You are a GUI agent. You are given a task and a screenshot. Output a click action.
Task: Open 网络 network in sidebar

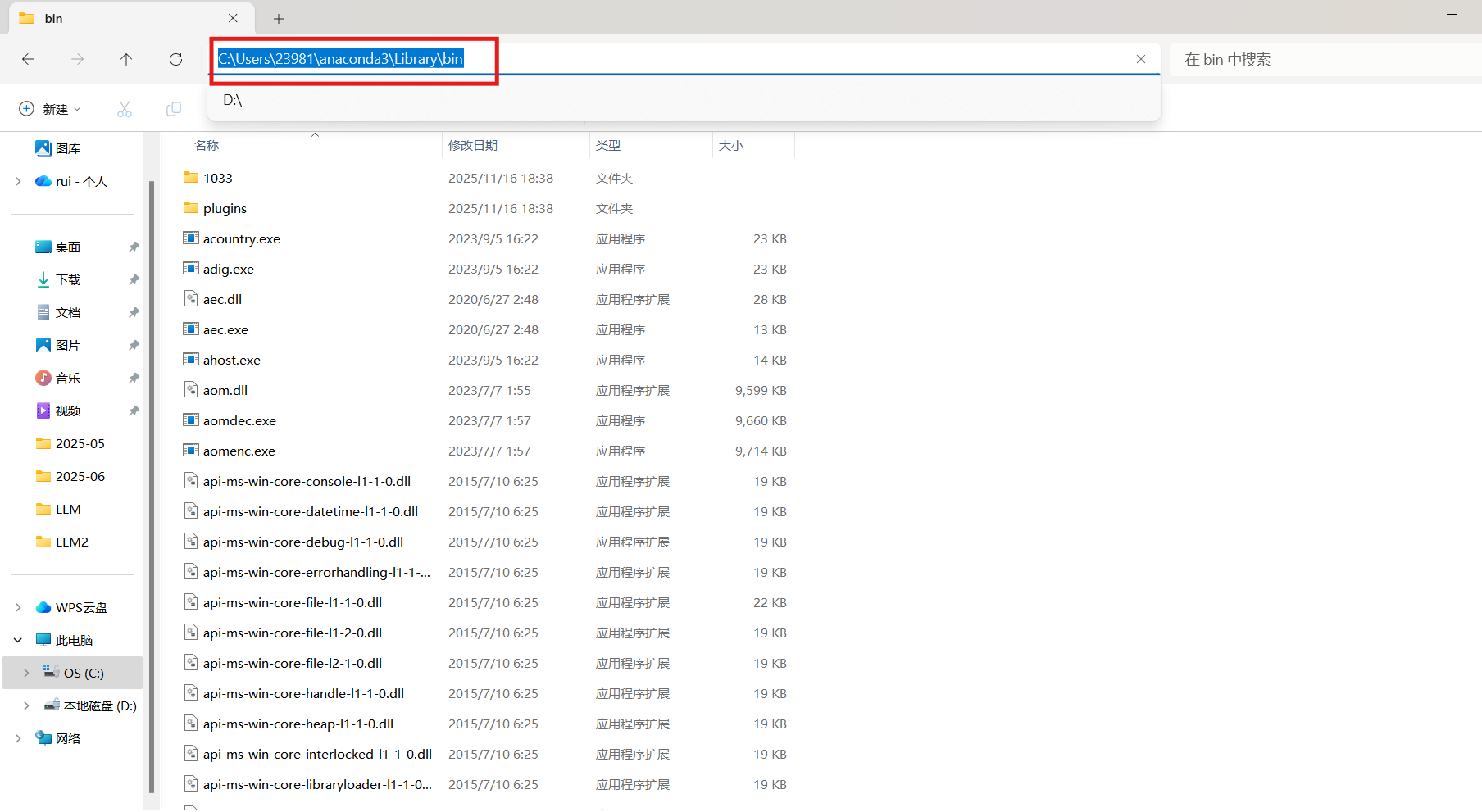tap(57, 738)
